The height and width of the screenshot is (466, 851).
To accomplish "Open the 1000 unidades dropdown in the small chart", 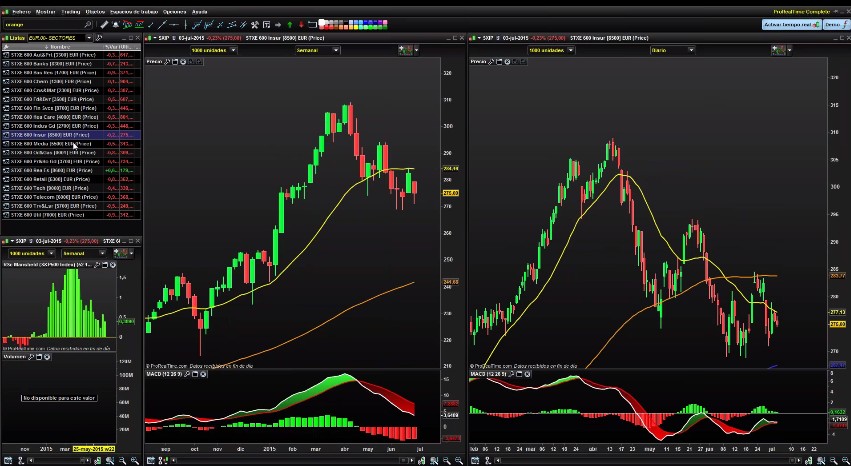I will click(x=31, y=253).
